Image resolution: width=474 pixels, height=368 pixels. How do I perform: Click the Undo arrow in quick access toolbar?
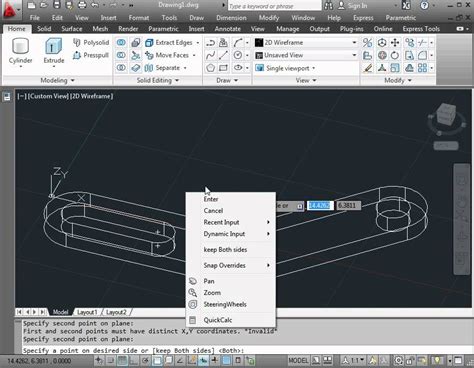[x=95, y=5]
